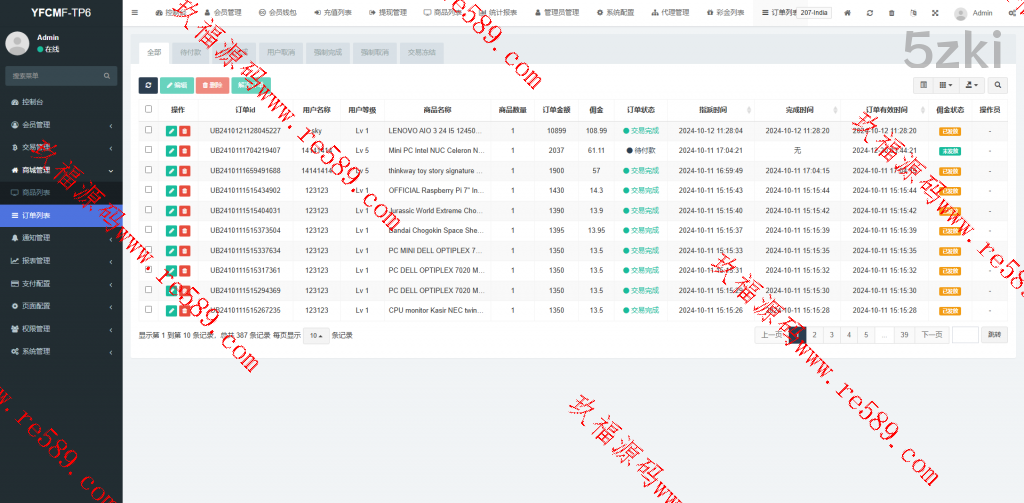Tick the checkbox for order UB2410121128045227
This screenshot has height=503, width=1024.
click(149, 130)
